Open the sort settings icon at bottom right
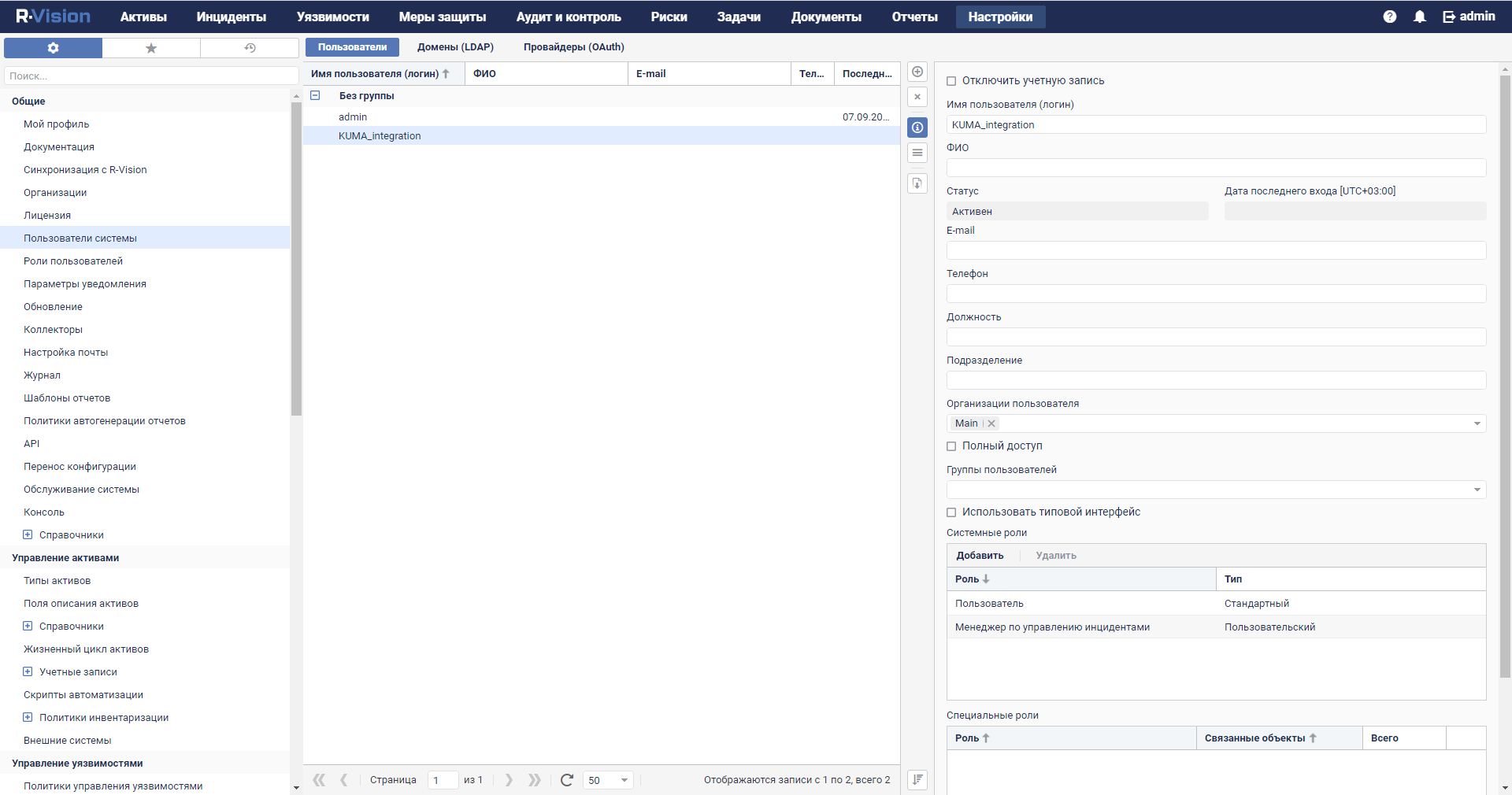The height and width of the screenshot is (795, 1512). click(x=917, y=780)
